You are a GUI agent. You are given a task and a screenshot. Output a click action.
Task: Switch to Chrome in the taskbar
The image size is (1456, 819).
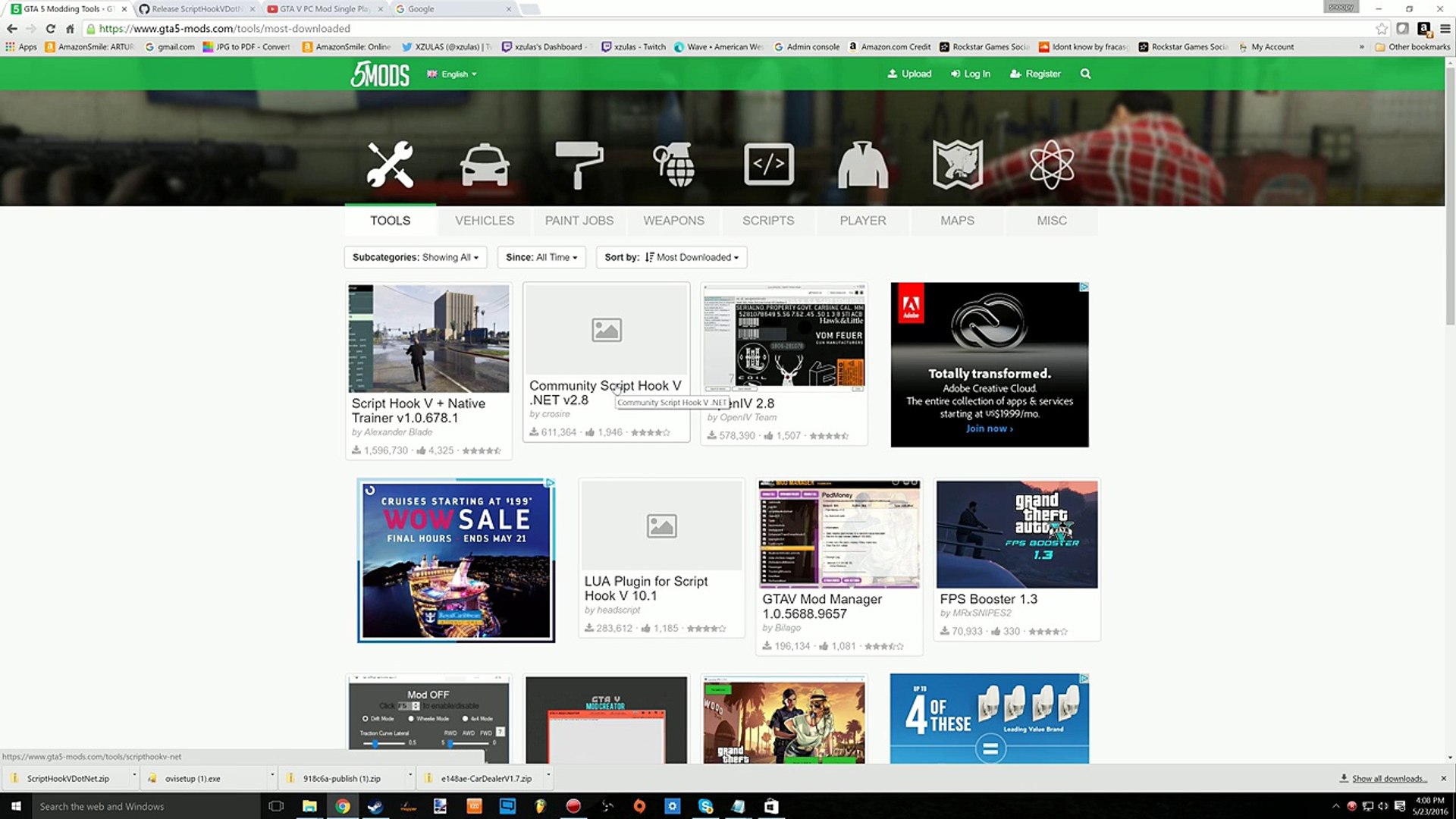pos(343,806)
